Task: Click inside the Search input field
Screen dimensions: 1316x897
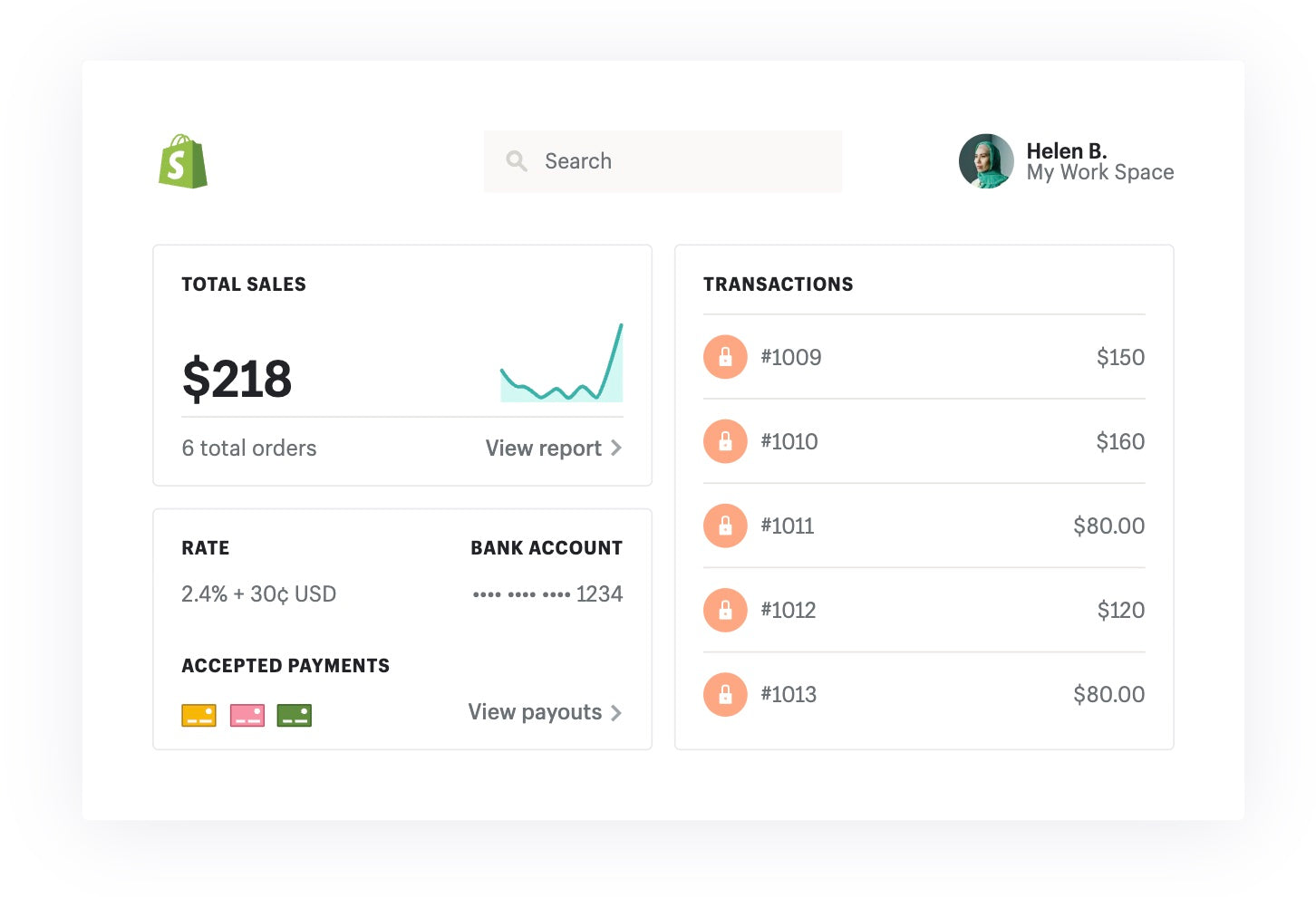Action: pos(662,160)
